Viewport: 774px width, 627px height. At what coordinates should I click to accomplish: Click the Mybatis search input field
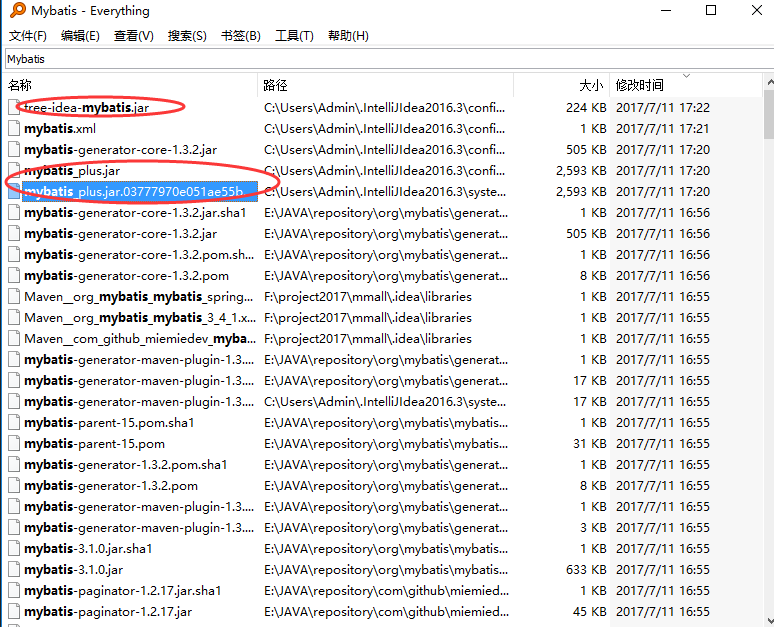click(x=389, y=59)
